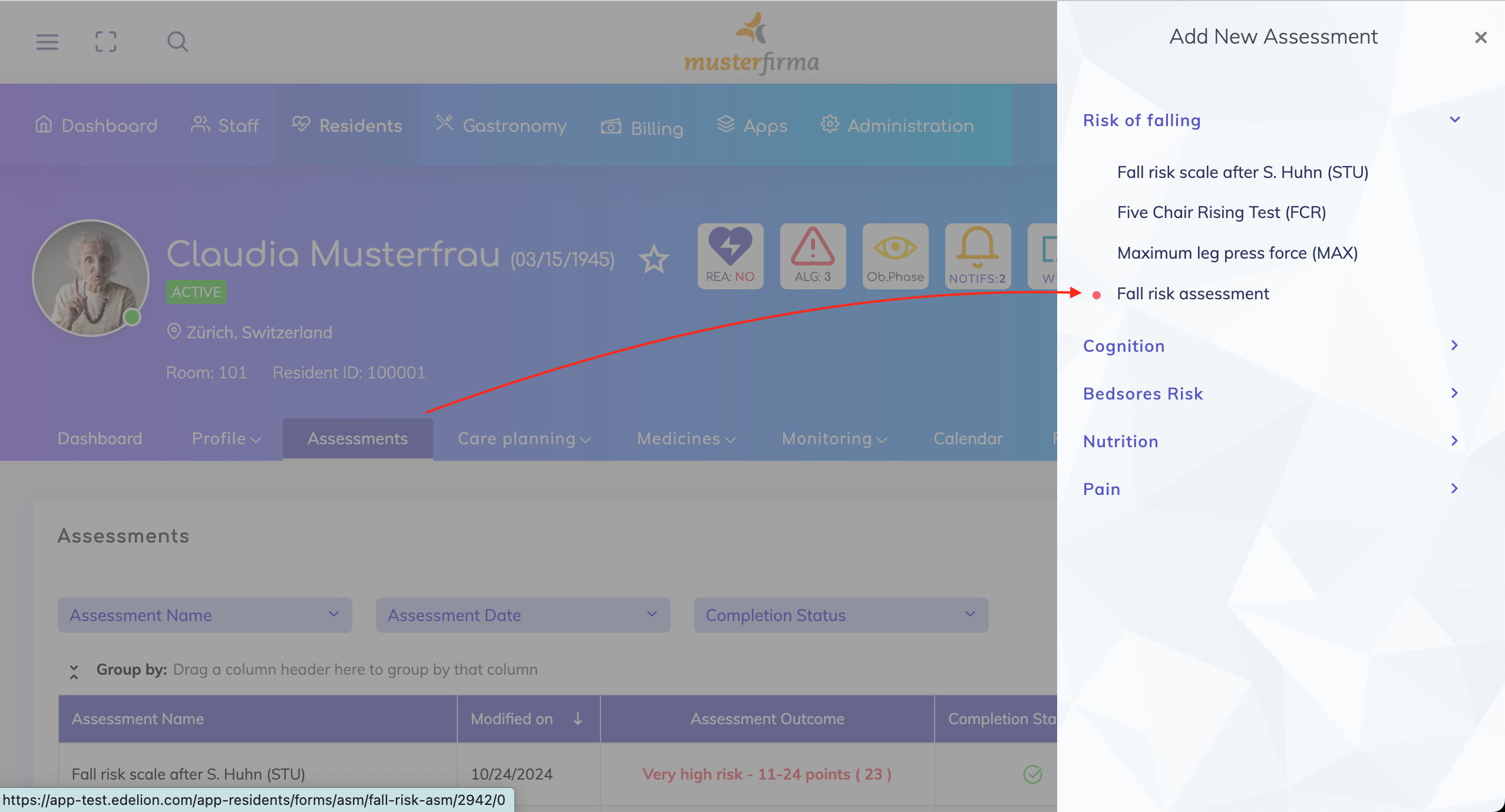
Task: Expand the Cognition category
Action: click(1454, 346)
